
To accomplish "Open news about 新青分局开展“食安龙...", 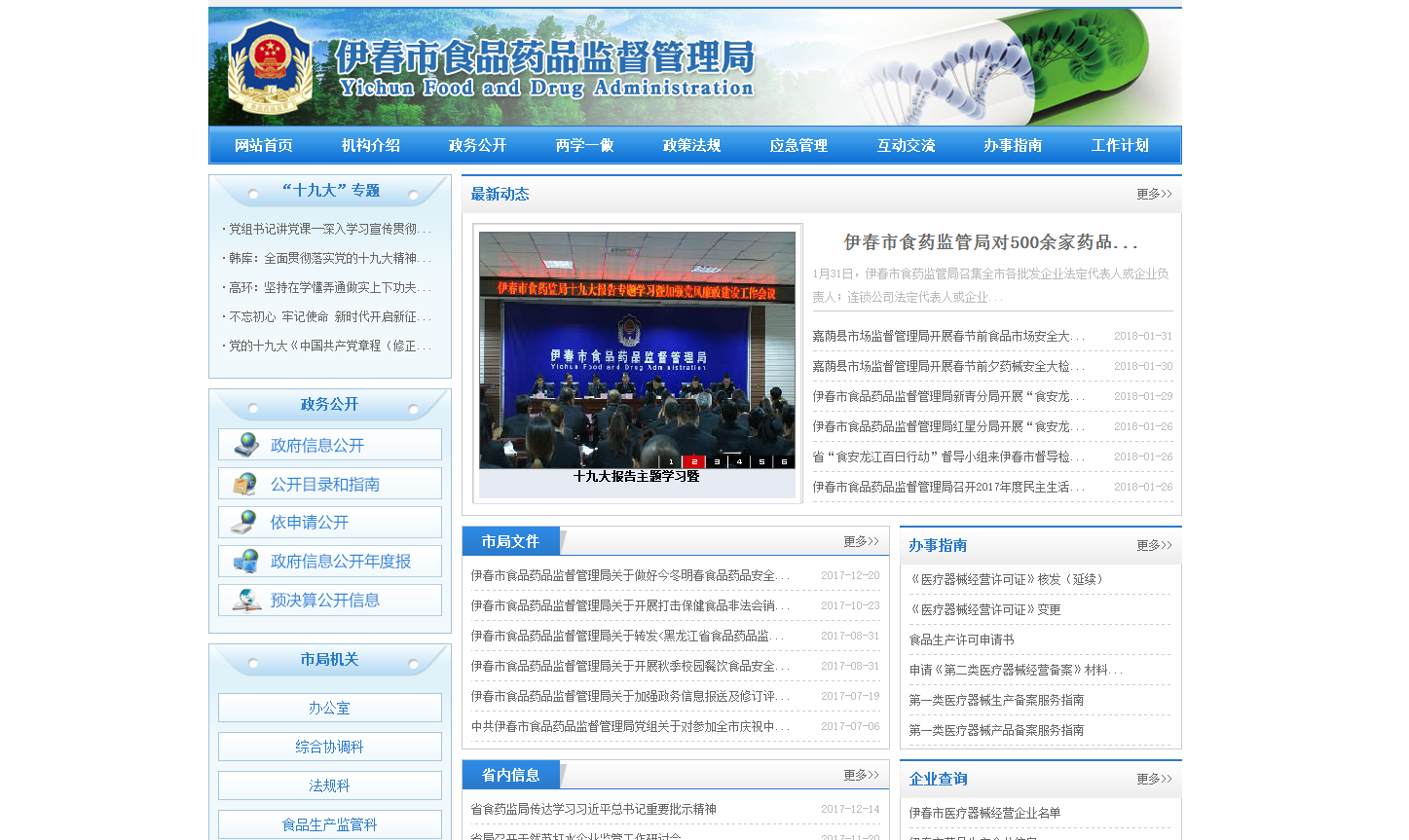I will coord(948,396).
